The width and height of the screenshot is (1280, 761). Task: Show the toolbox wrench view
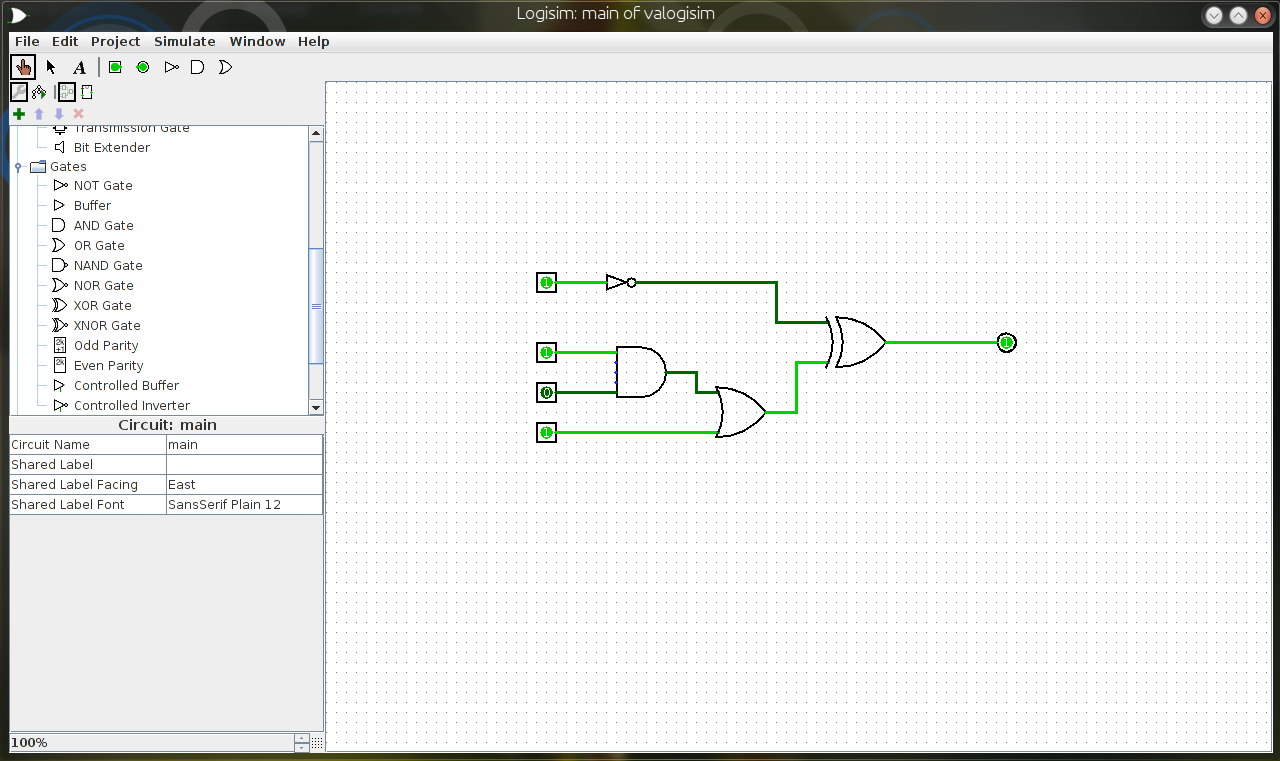click(x=18, y=92)
